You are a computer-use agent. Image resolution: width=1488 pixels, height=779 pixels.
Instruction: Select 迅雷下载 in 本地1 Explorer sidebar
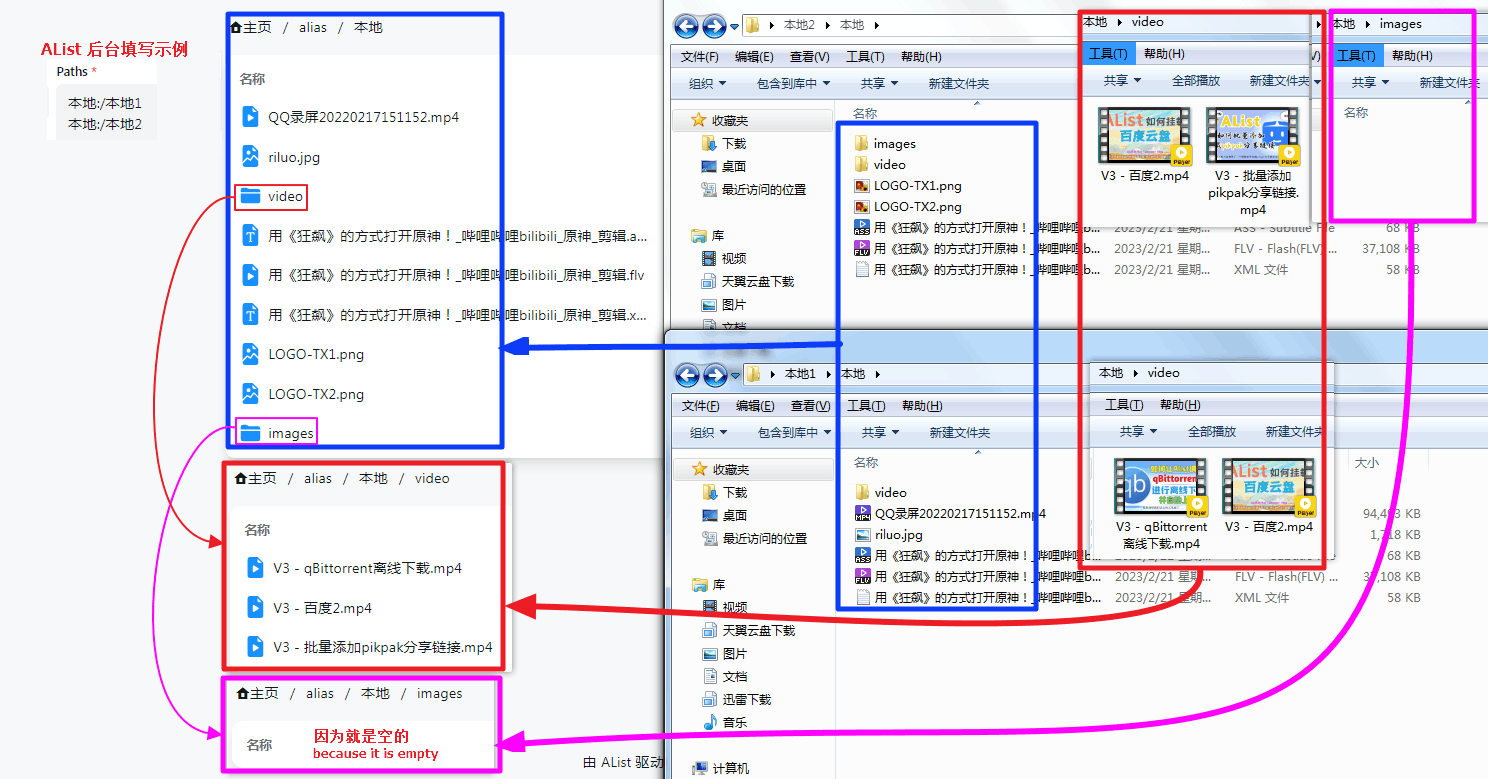736,699
